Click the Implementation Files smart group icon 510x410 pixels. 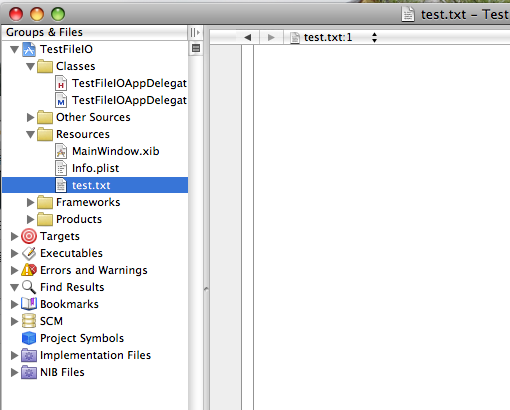click(29, 355)
